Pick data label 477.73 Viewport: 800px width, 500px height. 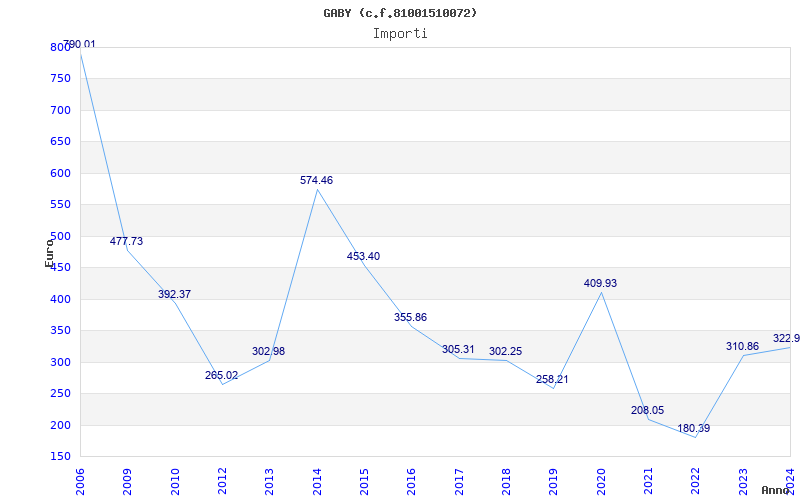pos(127,241)
